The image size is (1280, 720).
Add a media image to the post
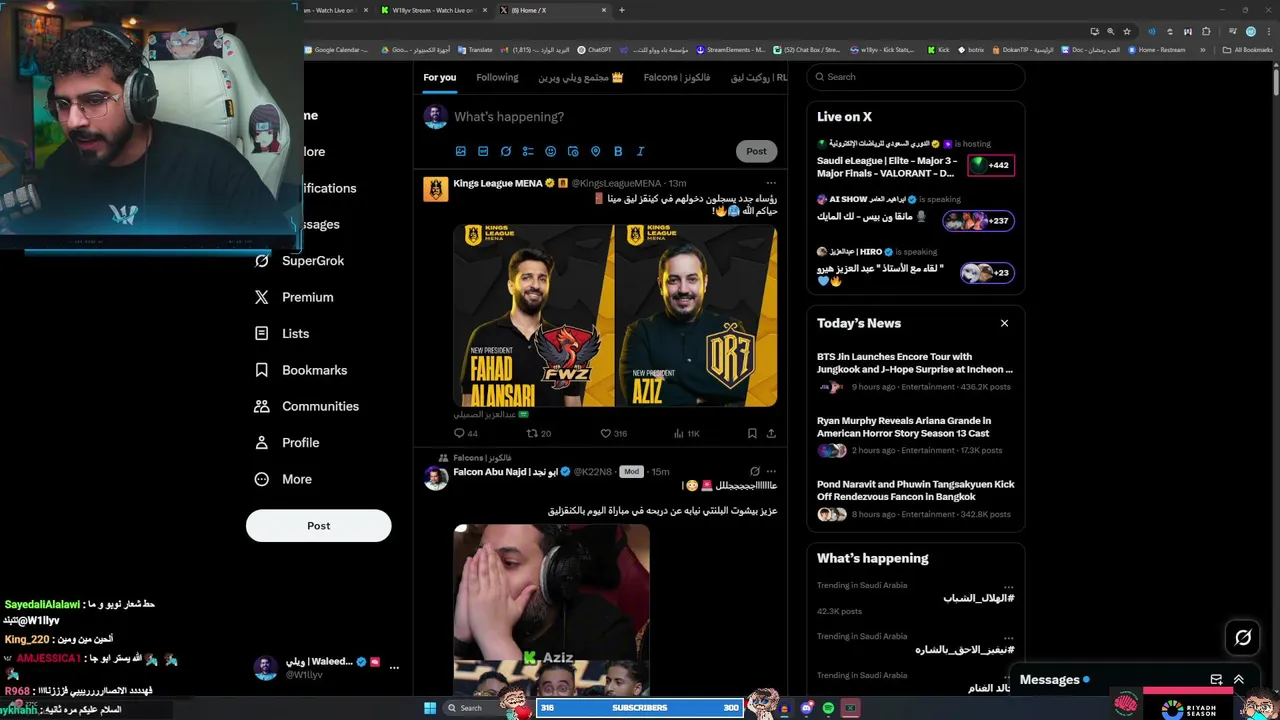(461, 151)
